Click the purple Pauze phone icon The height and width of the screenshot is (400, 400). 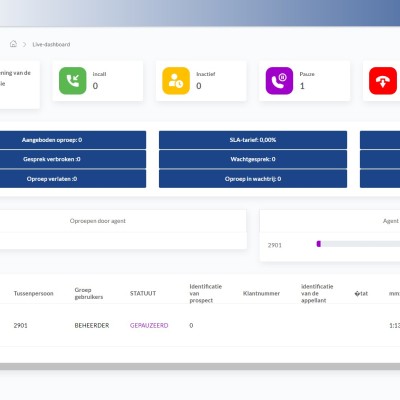pos(279,81)
